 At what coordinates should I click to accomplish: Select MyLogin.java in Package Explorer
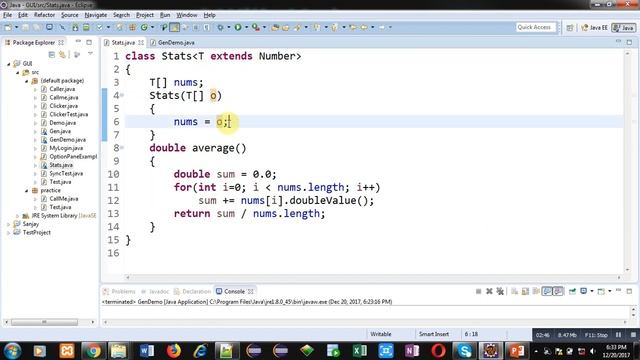pyautogui.click(x=66, y=148)
